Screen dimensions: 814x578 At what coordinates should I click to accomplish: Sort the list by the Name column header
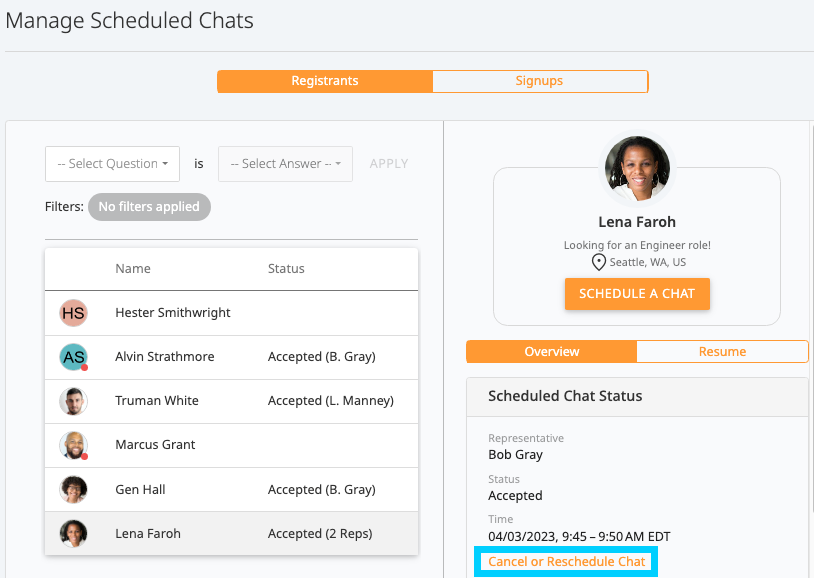(x=132, y=269)
